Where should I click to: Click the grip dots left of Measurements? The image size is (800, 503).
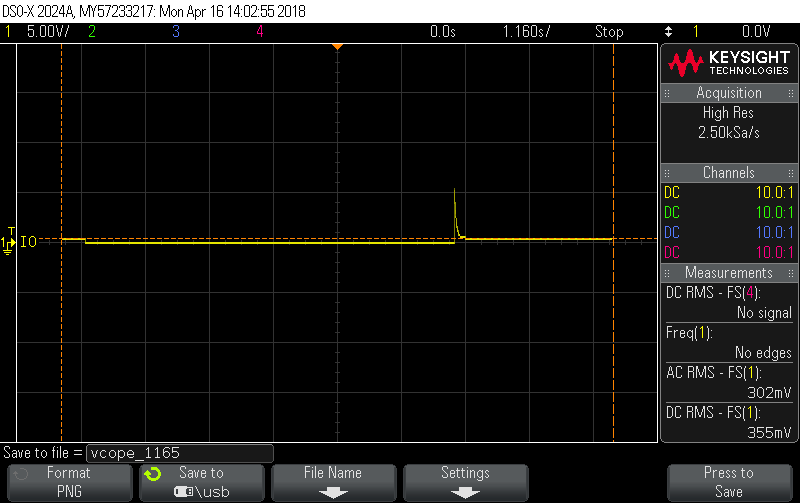(x=667, y=273)
